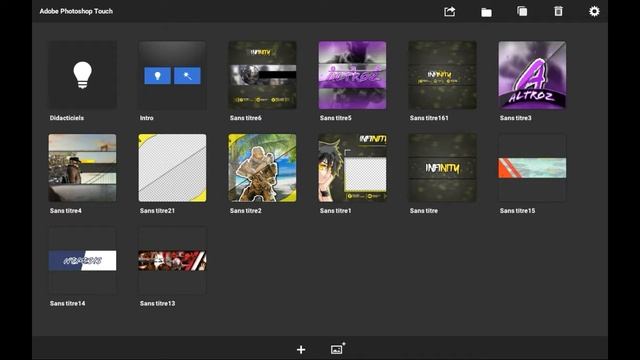The width and height of the screenshot is (640, 360).
Task: Open the Didacticiels lightbulb thumbnail
Action: click(x=82, y=75)
